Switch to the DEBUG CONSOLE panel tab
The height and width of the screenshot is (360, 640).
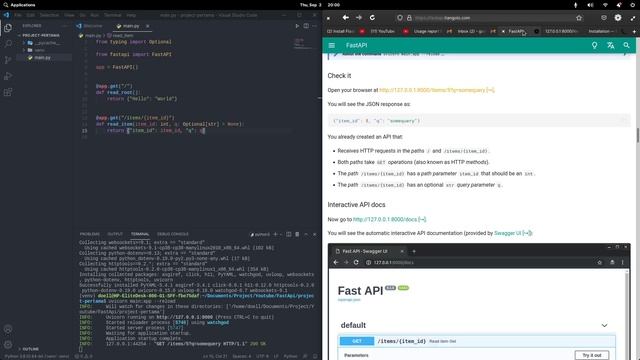pyautogui.click(x=173, y=234)
